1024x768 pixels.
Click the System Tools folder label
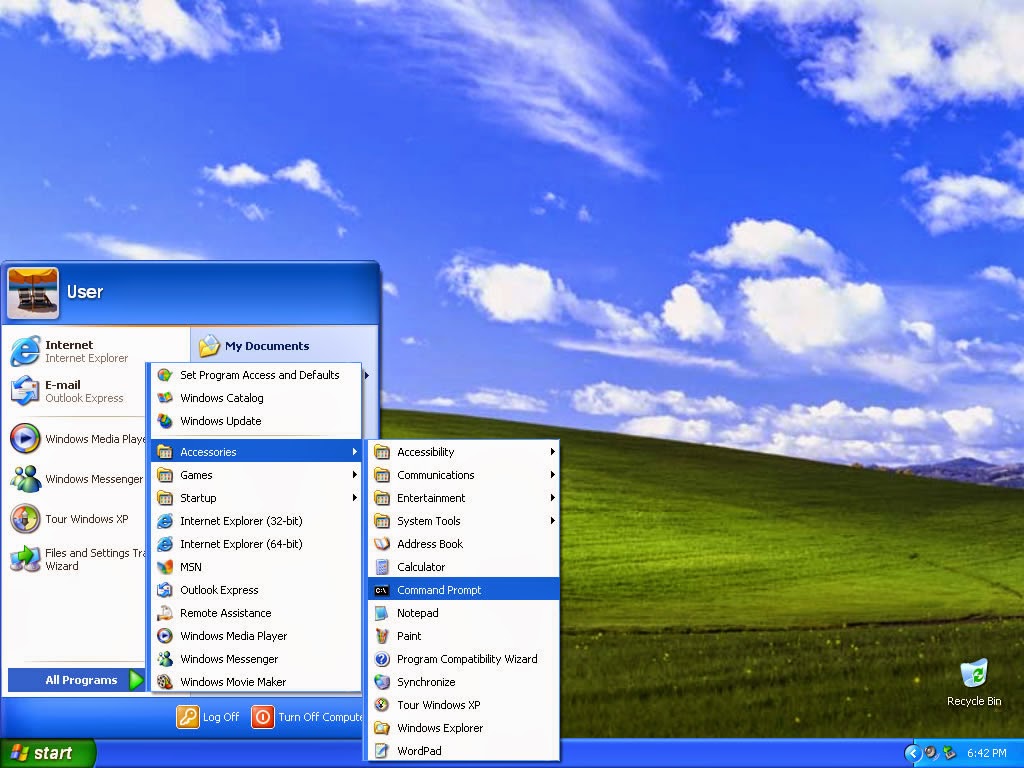(428, 521)
